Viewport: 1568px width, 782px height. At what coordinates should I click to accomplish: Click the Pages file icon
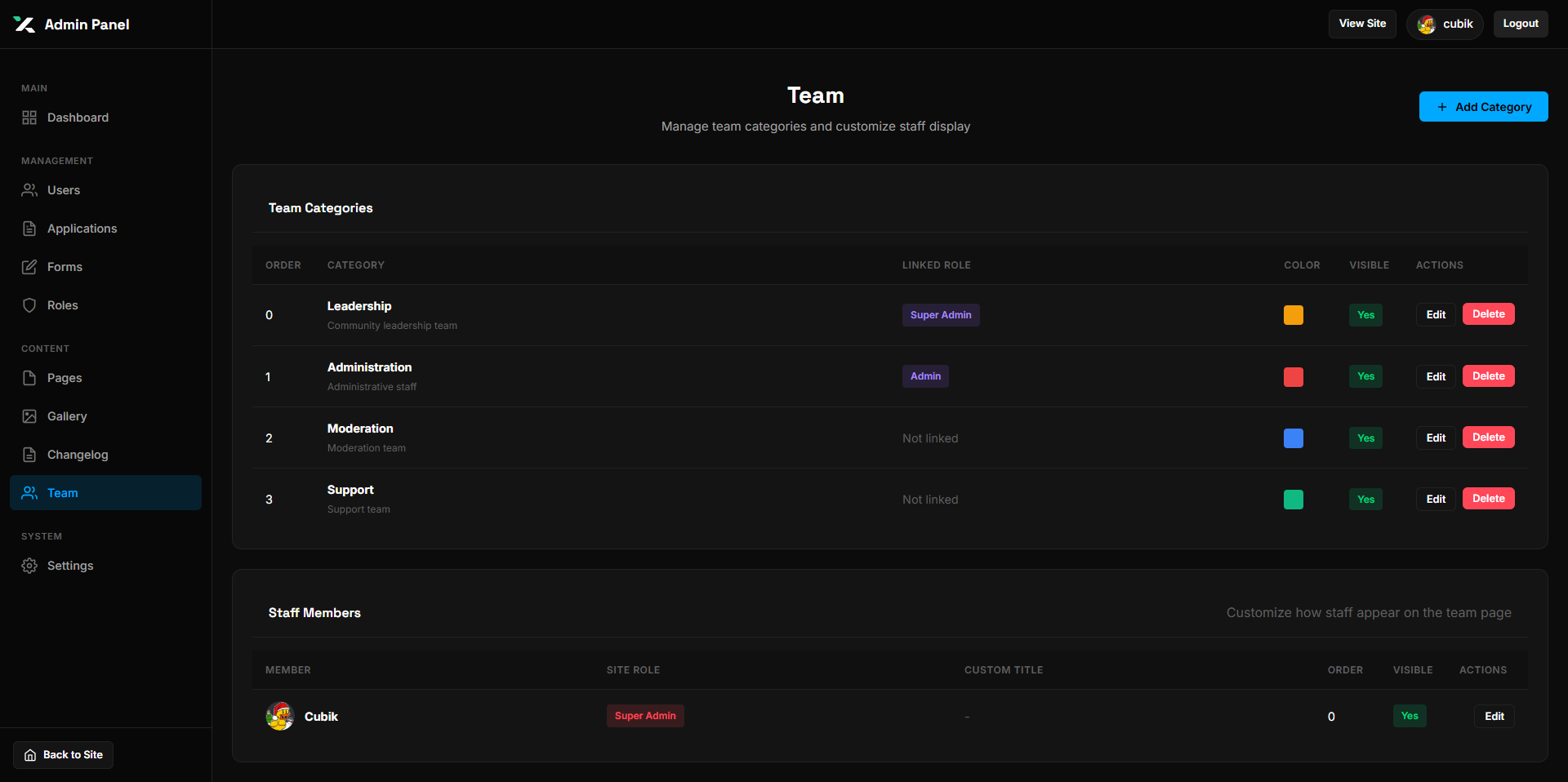tap(29, 378)
